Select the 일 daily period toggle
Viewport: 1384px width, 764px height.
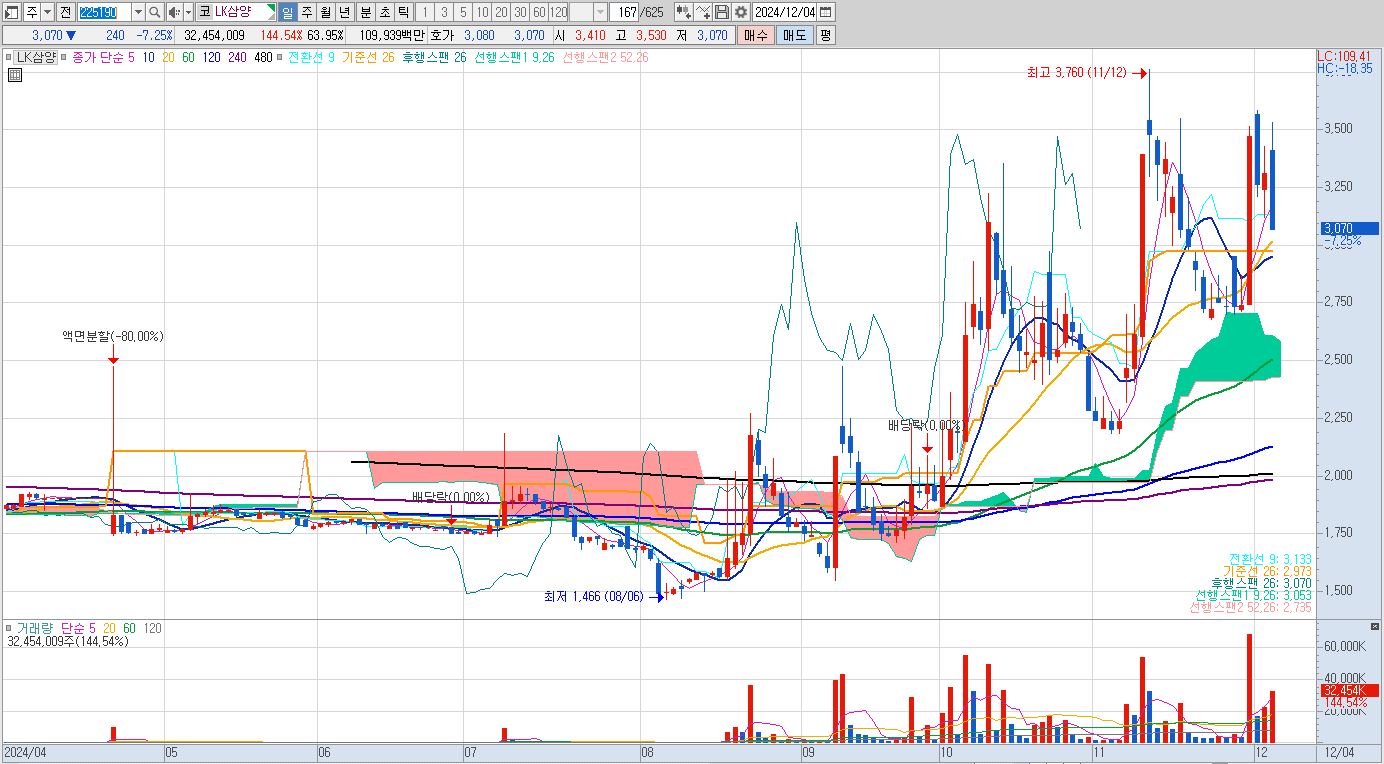287,12
